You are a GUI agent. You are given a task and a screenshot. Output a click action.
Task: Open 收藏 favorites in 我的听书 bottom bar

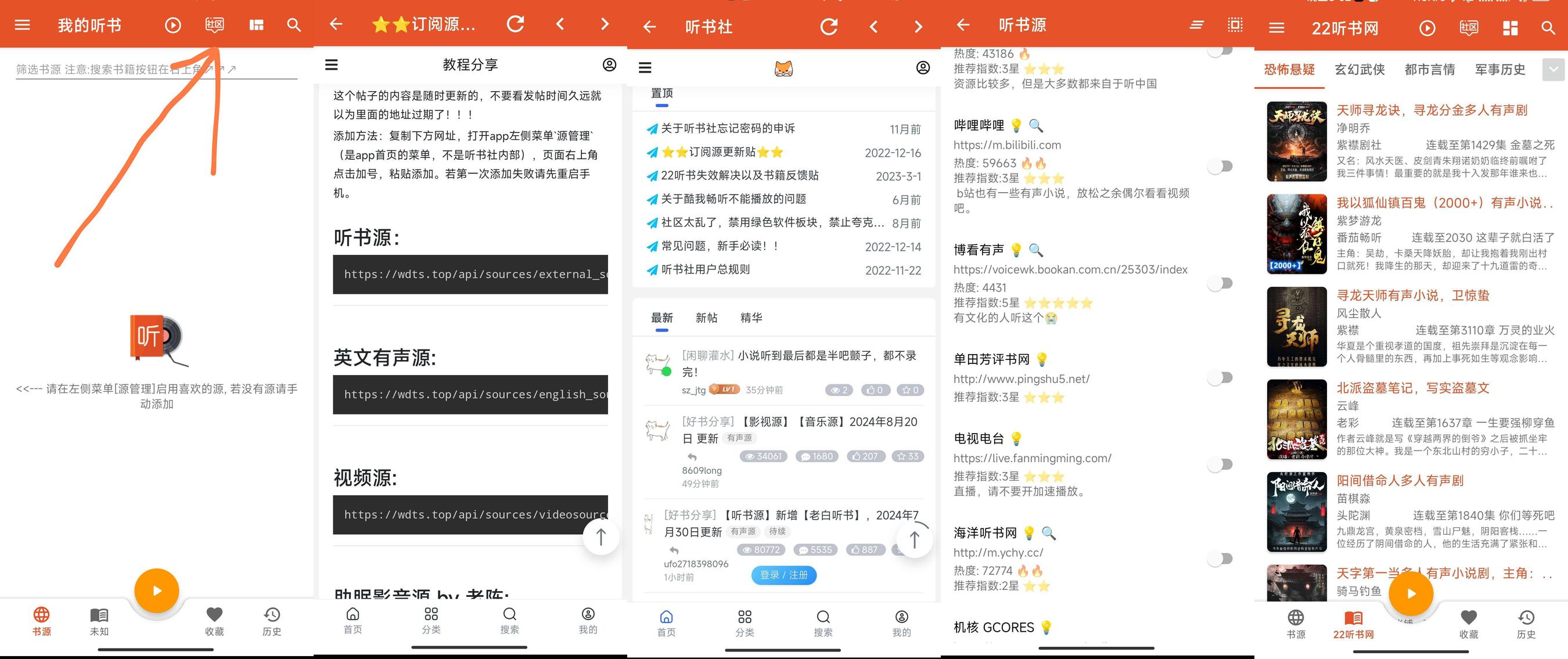[x=214, y=622]
